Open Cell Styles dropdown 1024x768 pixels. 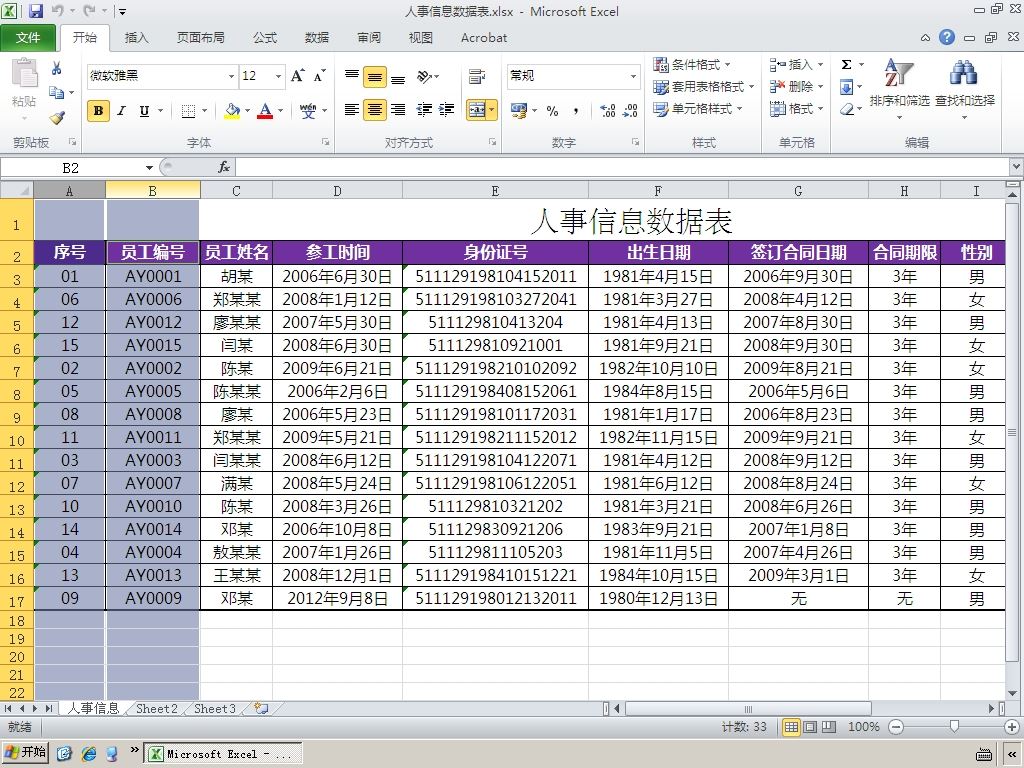pyautogui.click(x=698, y=108)
